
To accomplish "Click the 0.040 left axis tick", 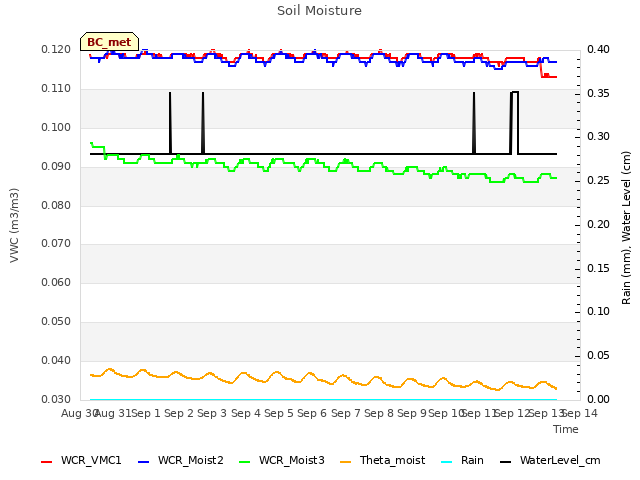I will (x=56, y=360).
